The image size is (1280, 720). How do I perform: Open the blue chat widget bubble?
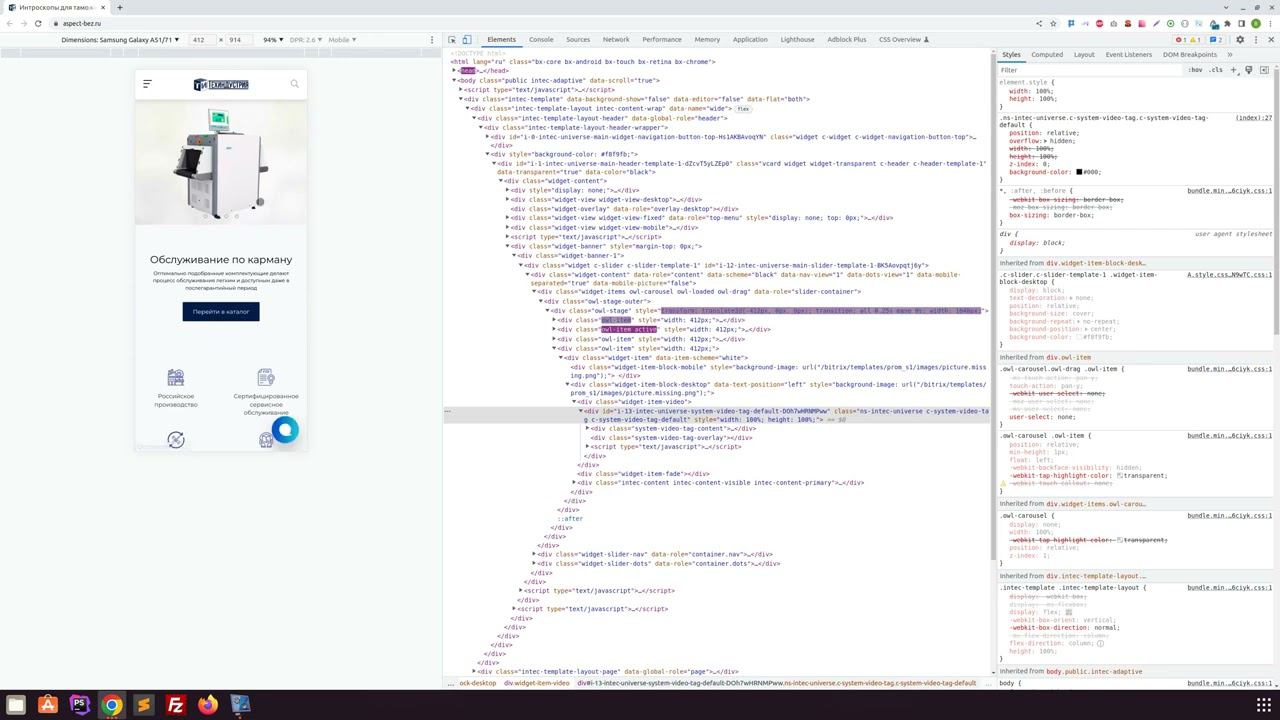[285, 430]
